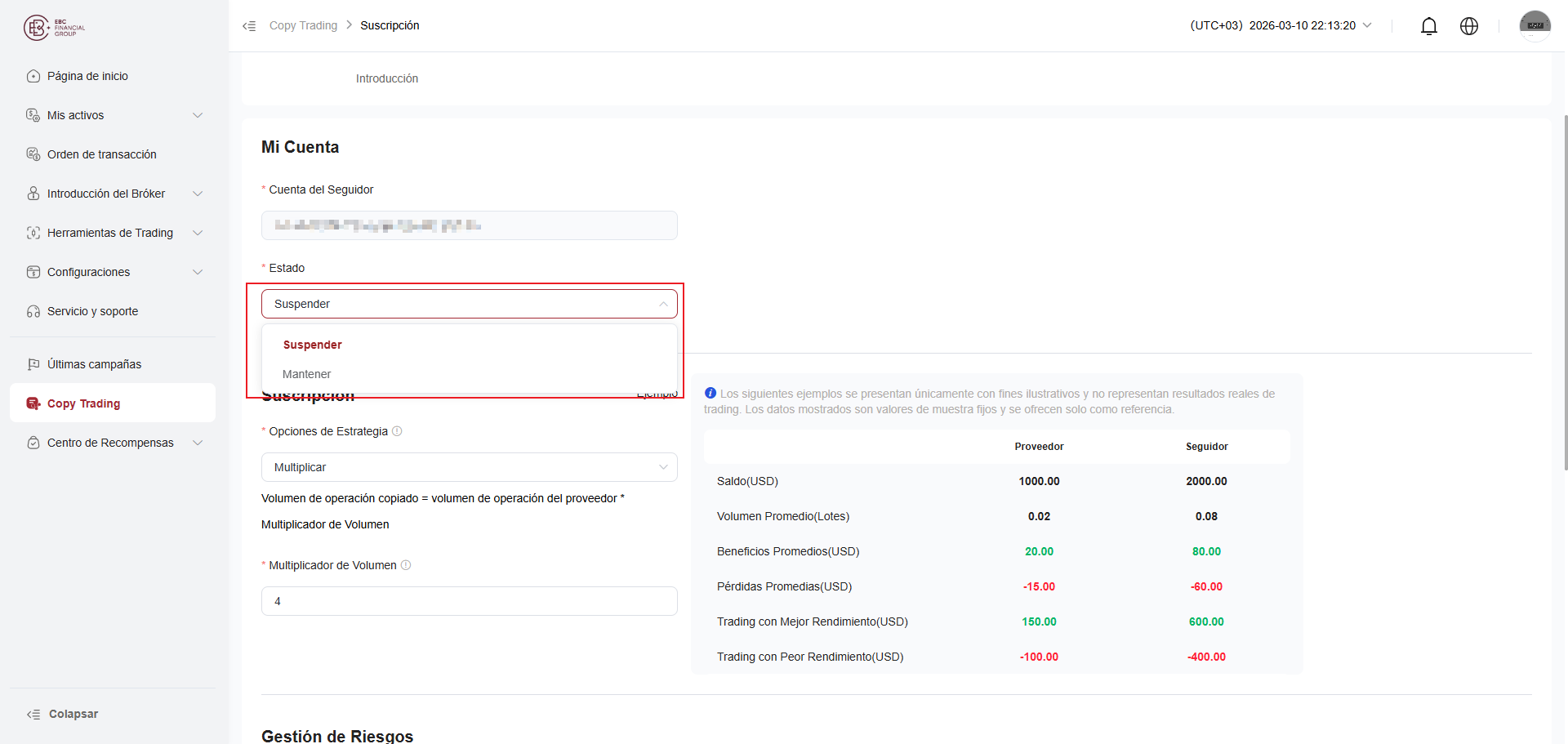Click Beneficios Promedios value 20.00
This screenshot has width=1568, height=744.
tap(1039, 551)
